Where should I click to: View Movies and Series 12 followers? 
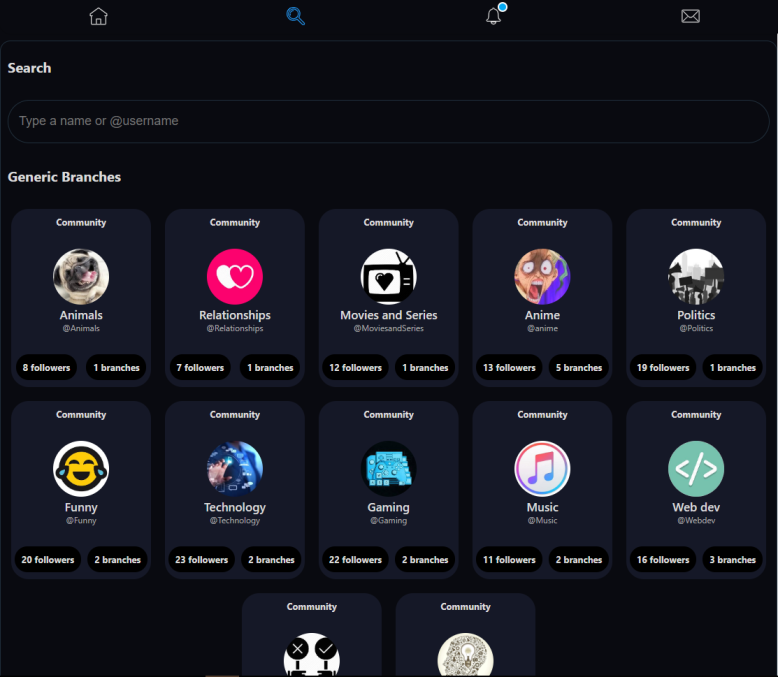(x=355, y=368)
